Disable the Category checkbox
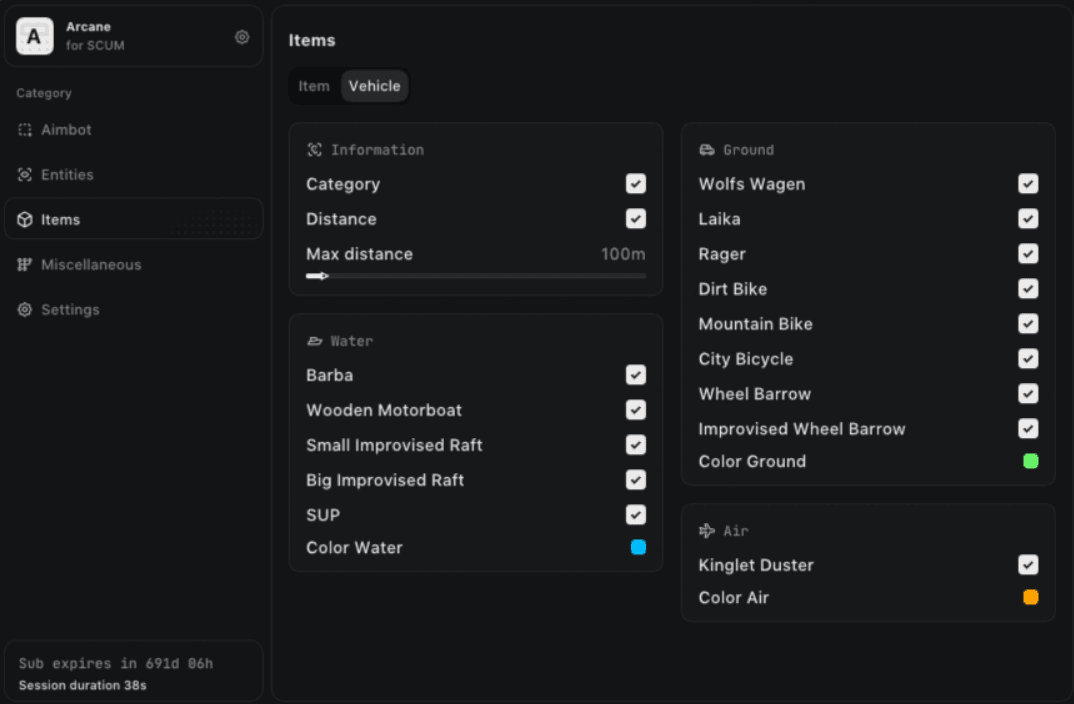The width and height of the screenshot is (1074, 704). [x=636, y=184]
